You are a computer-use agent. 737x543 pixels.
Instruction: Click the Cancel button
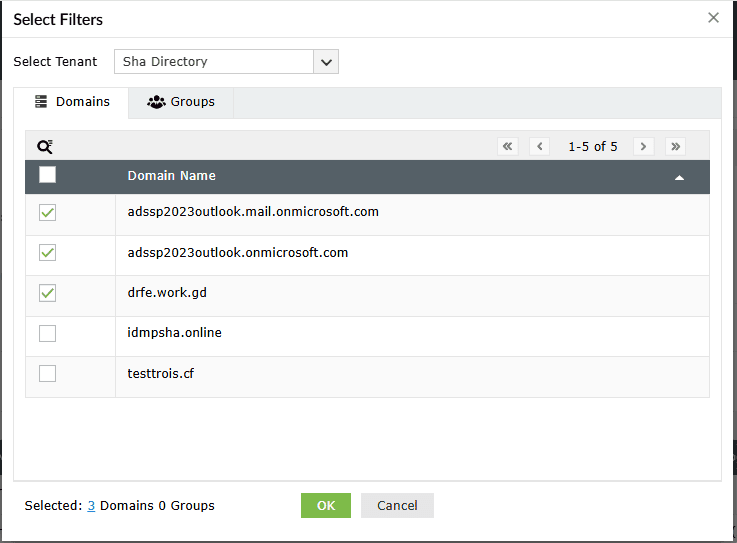397,505
